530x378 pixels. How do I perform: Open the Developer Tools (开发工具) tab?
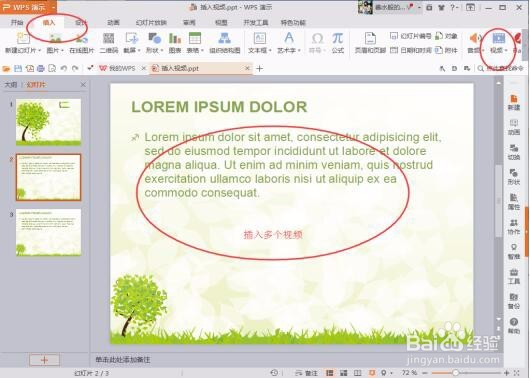pyautogui.click(x=256, y=23)
